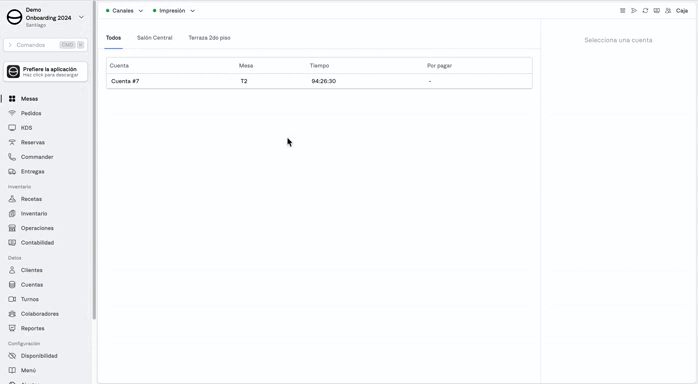Click the users icon next to Caja
This screenshot has width=698, height=384.
(668, 11)
